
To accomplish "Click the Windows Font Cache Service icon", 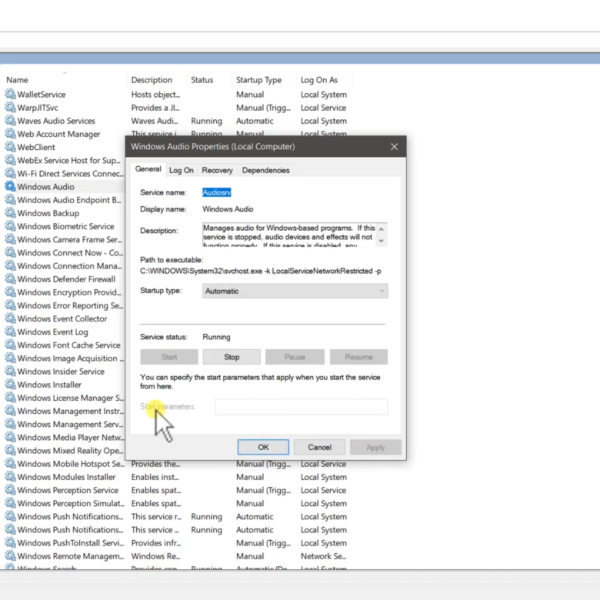I will coord(10,345).
